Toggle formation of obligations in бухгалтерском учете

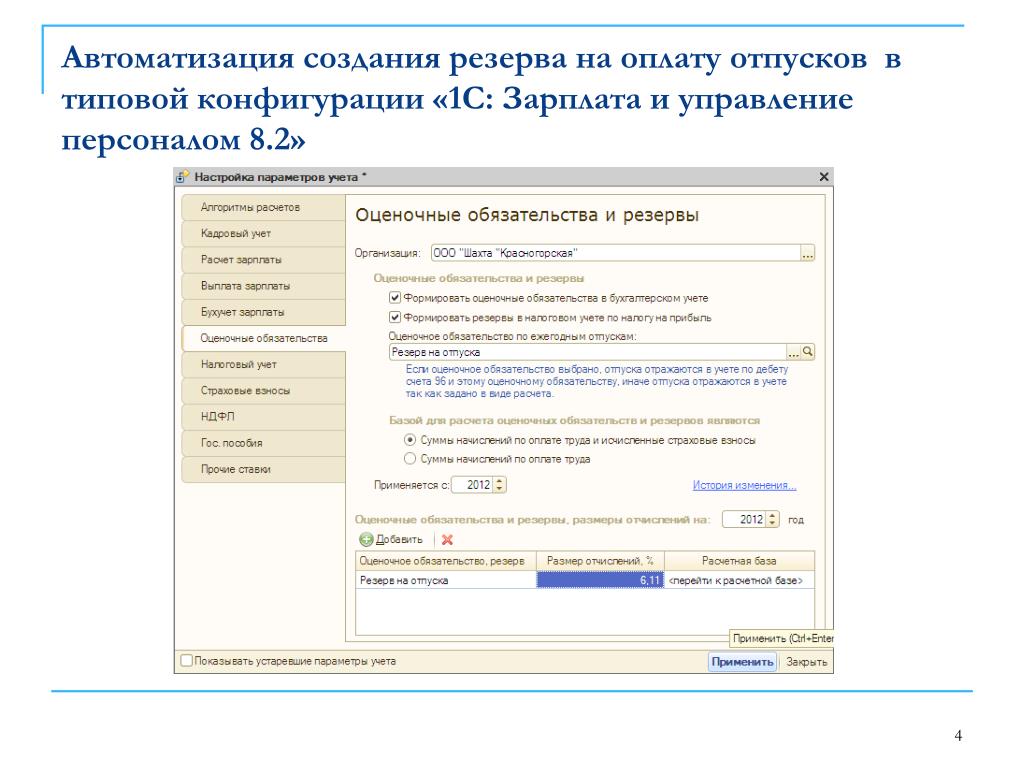pos(394,298)
